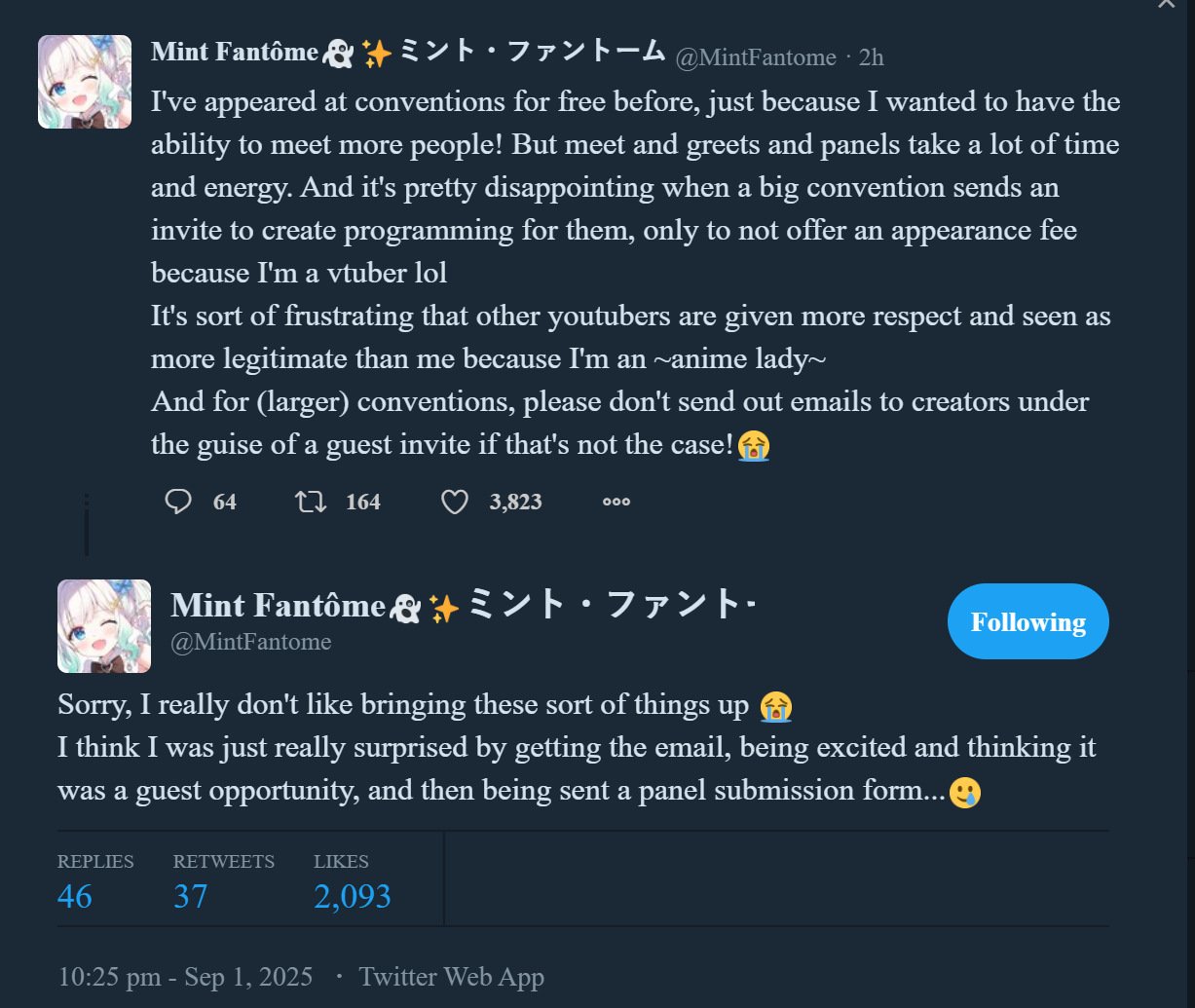Toggle the Following button
The height and width of the screenshot is (1008, 1195).
click(x=1027, y=621)
